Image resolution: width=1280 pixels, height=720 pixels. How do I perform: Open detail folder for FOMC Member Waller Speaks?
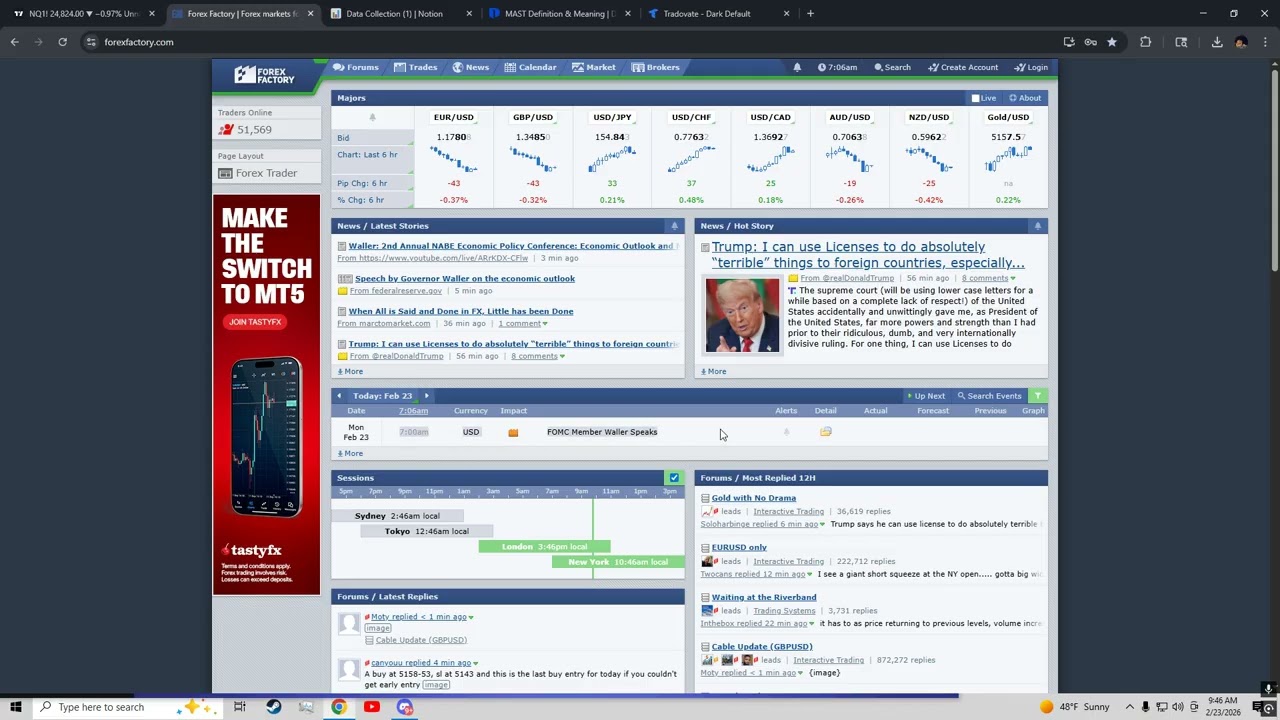coord(825,432)
